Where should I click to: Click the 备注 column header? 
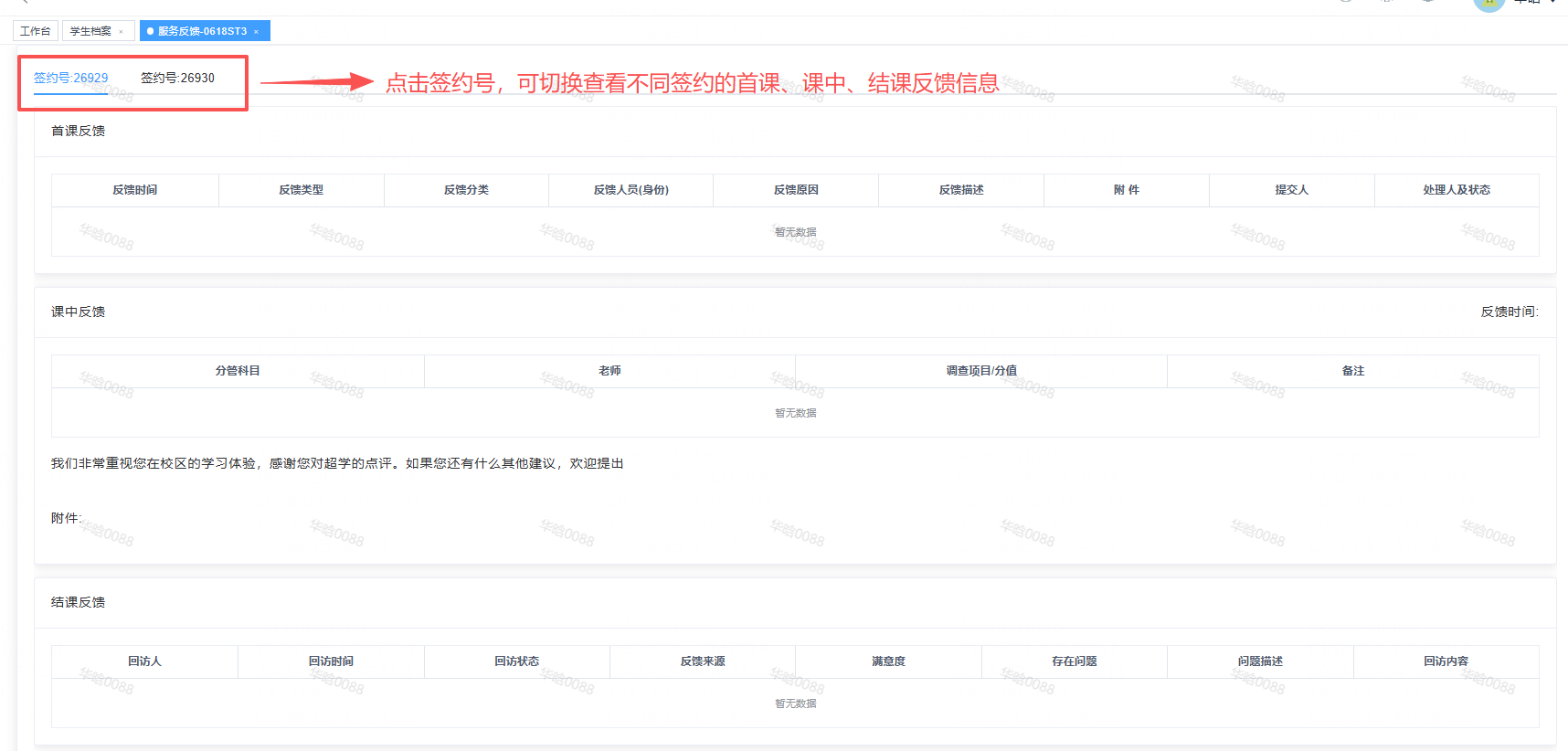tap(1352, 371)
